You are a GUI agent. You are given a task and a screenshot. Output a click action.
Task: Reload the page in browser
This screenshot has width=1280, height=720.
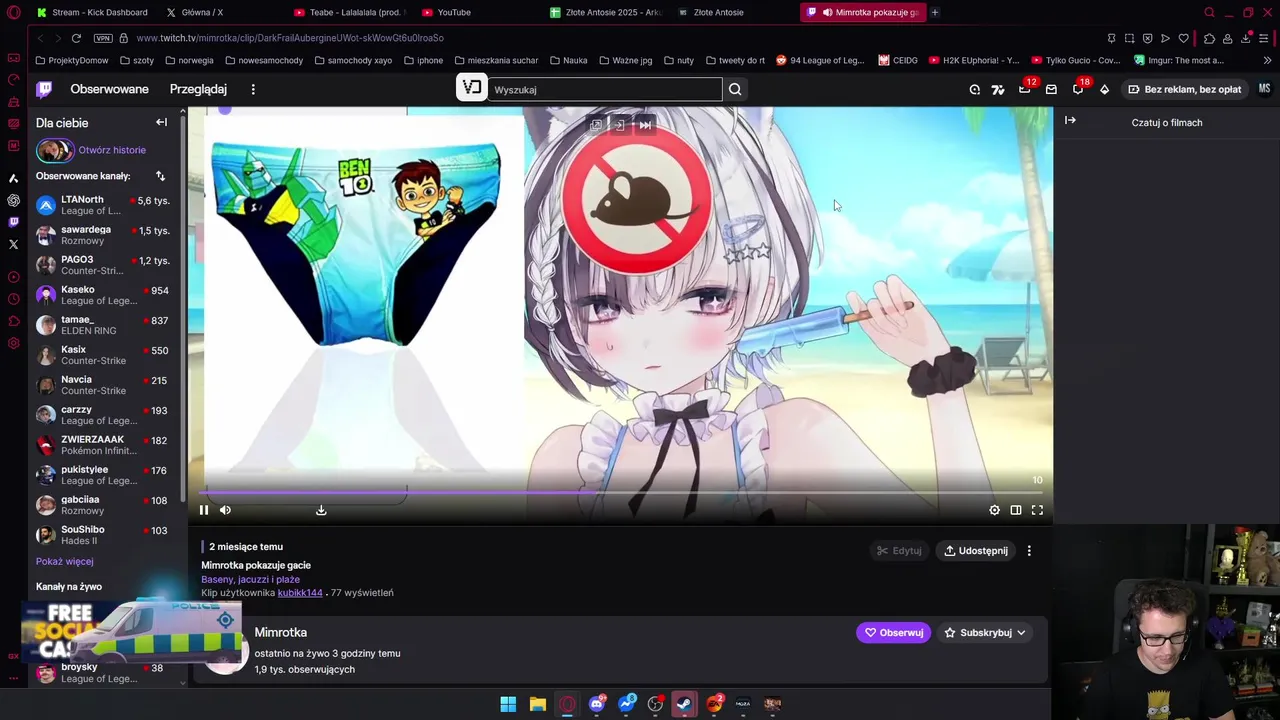click(76, 38)
